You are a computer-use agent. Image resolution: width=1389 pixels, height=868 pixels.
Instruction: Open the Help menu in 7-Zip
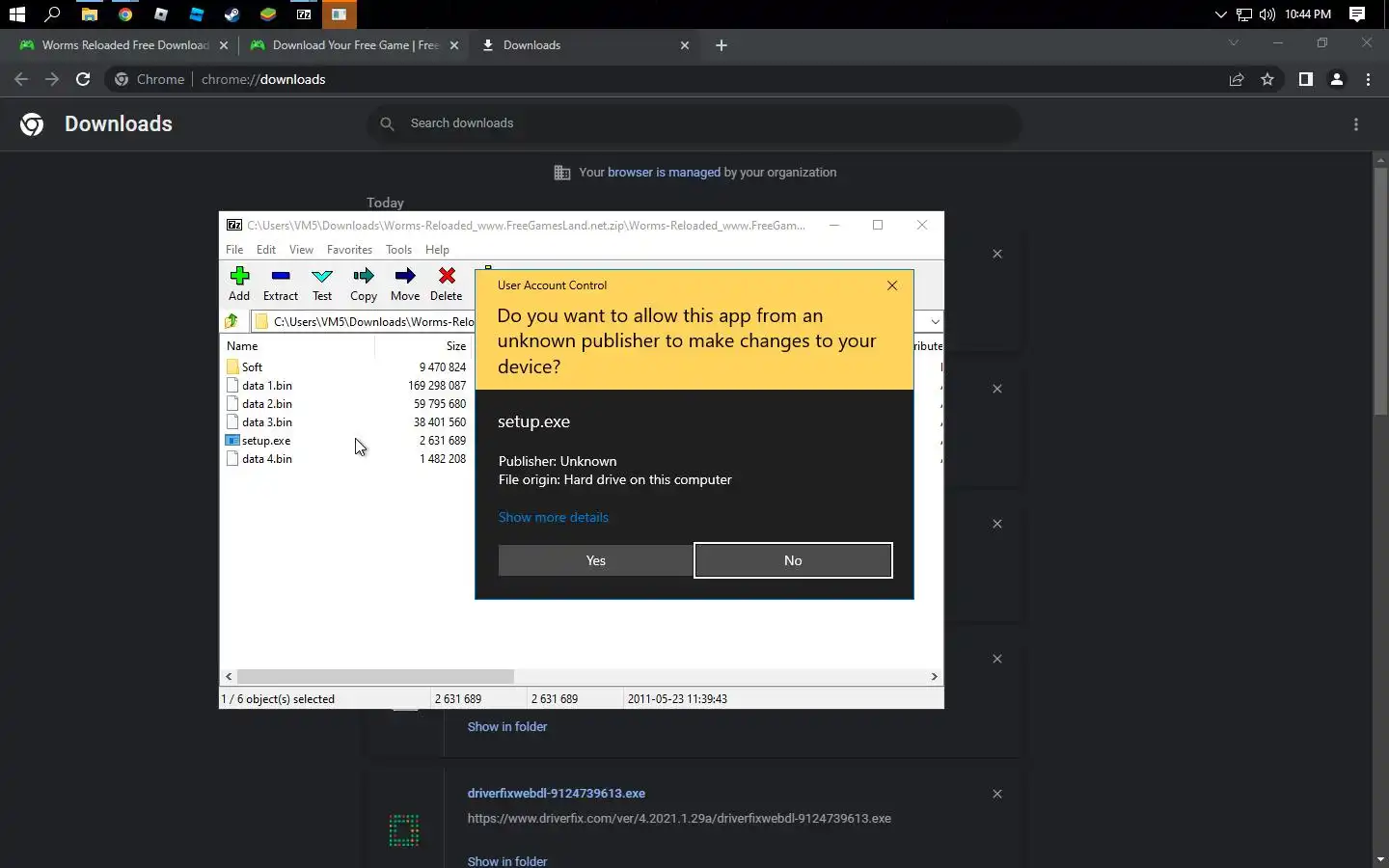coord(437,249)
